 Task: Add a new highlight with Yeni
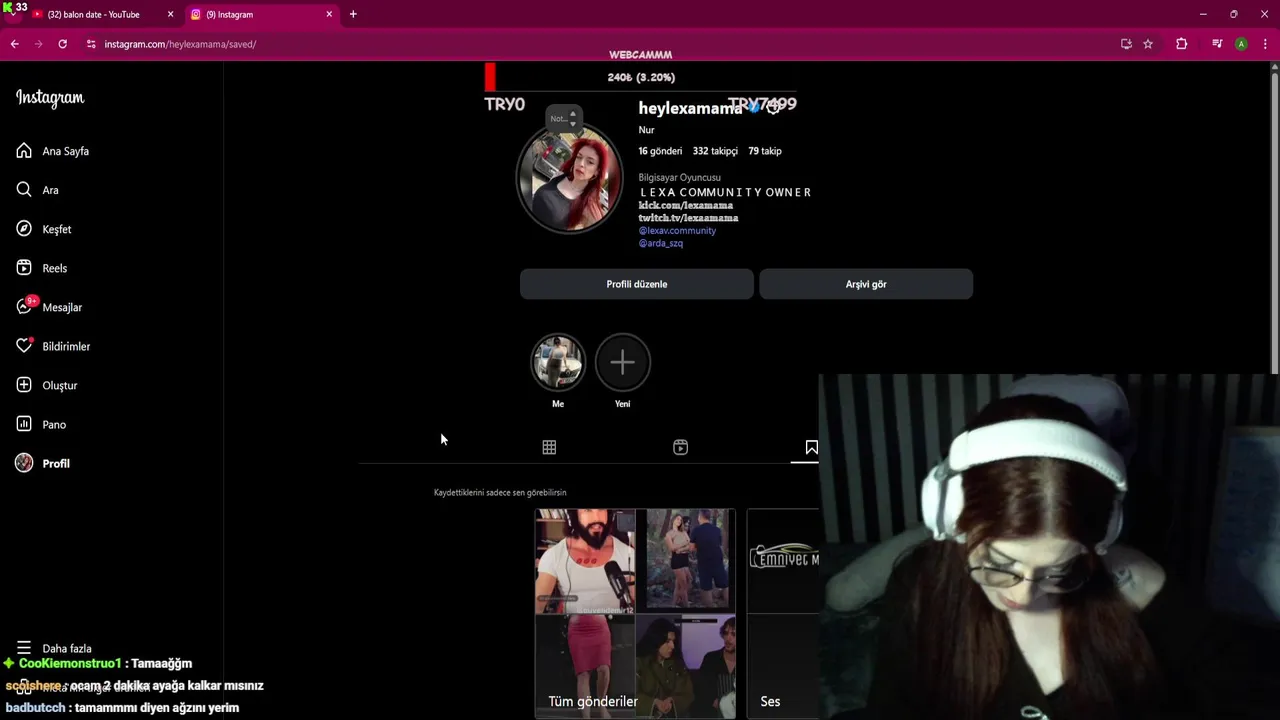(622, 362)
